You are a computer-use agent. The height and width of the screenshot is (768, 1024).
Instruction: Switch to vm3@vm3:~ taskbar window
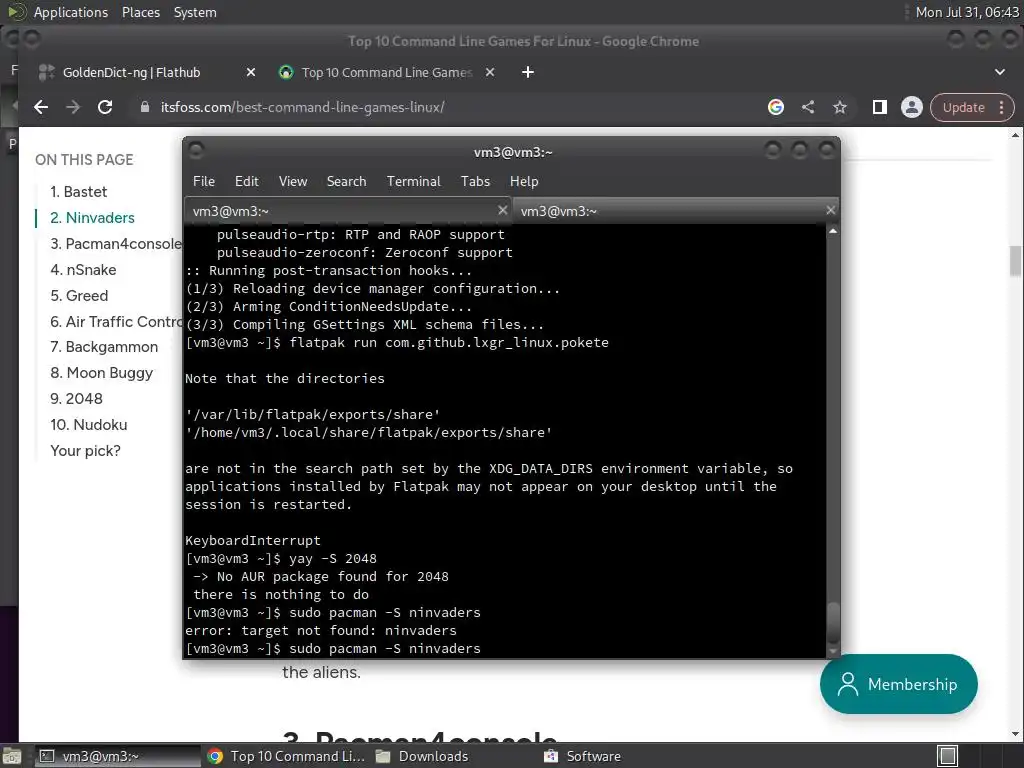click(118, 756)
